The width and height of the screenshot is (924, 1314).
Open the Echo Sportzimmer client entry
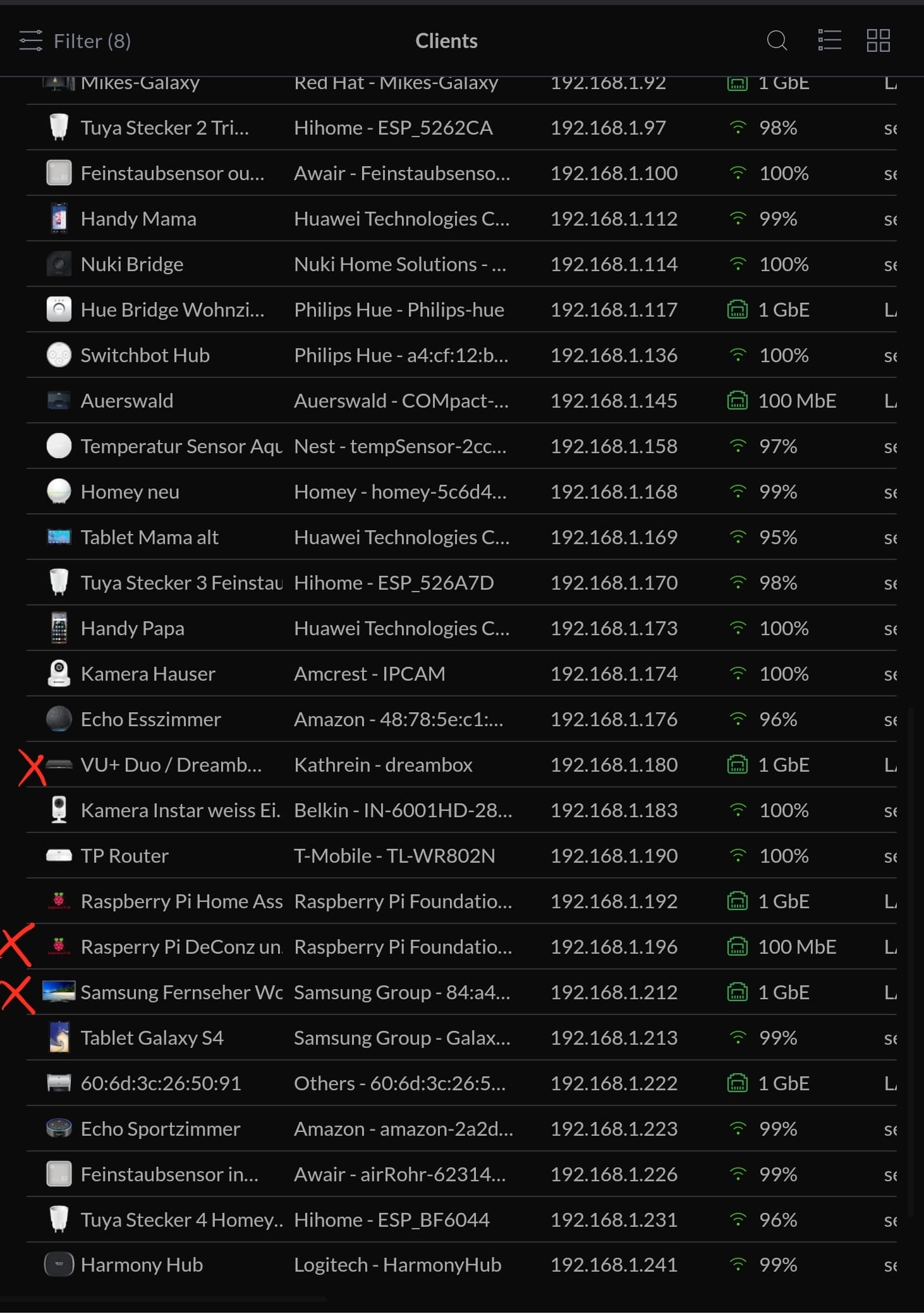161,1129
